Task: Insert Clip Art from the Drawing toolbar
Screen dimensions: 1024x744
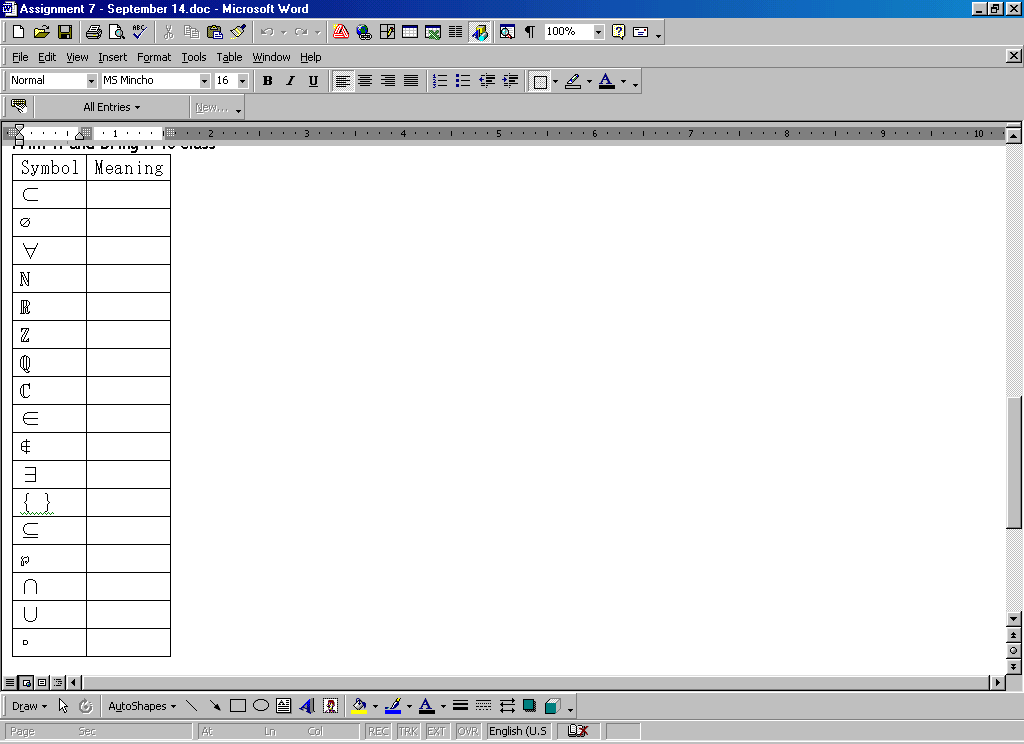Action: 330,706
